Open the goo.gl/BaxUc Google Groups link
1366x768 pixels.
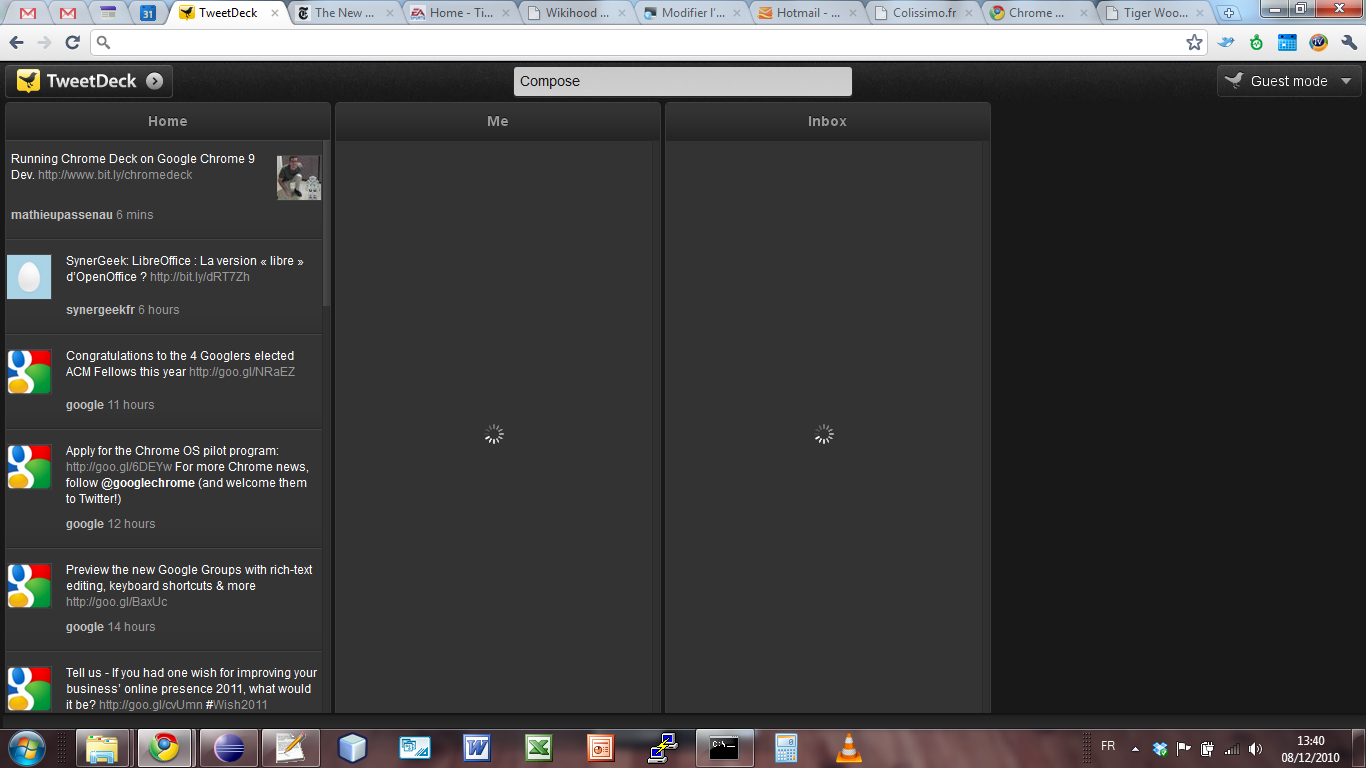pyautogui.click(x=117, y=602)
